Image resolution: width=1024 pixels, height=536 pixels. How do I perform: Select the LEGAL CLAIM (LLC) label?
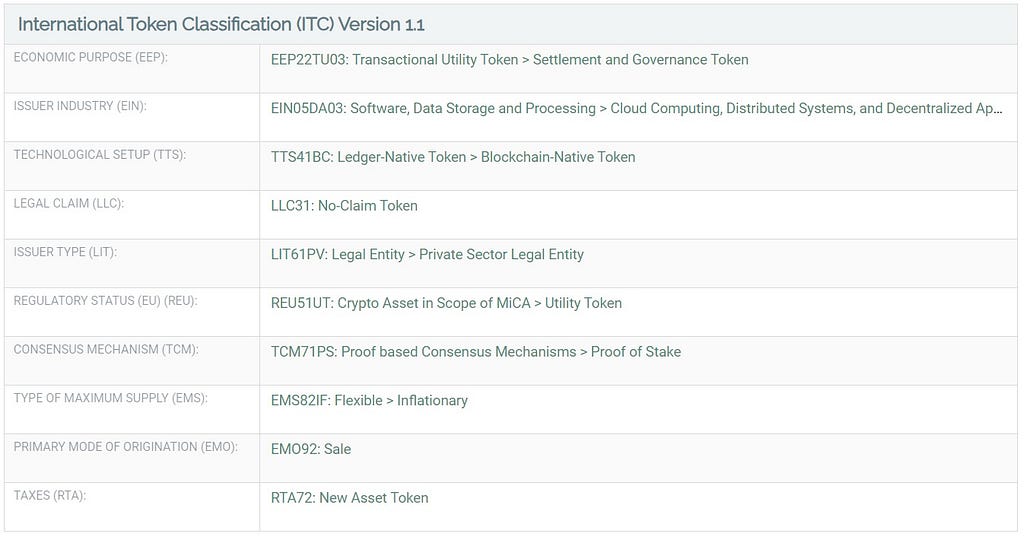pyautogui.click(x=69, y=203)
